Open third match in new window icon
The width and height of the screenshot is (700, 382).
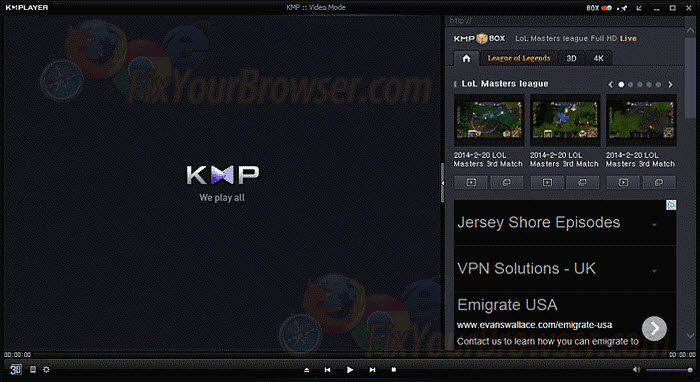coord(658,182)
